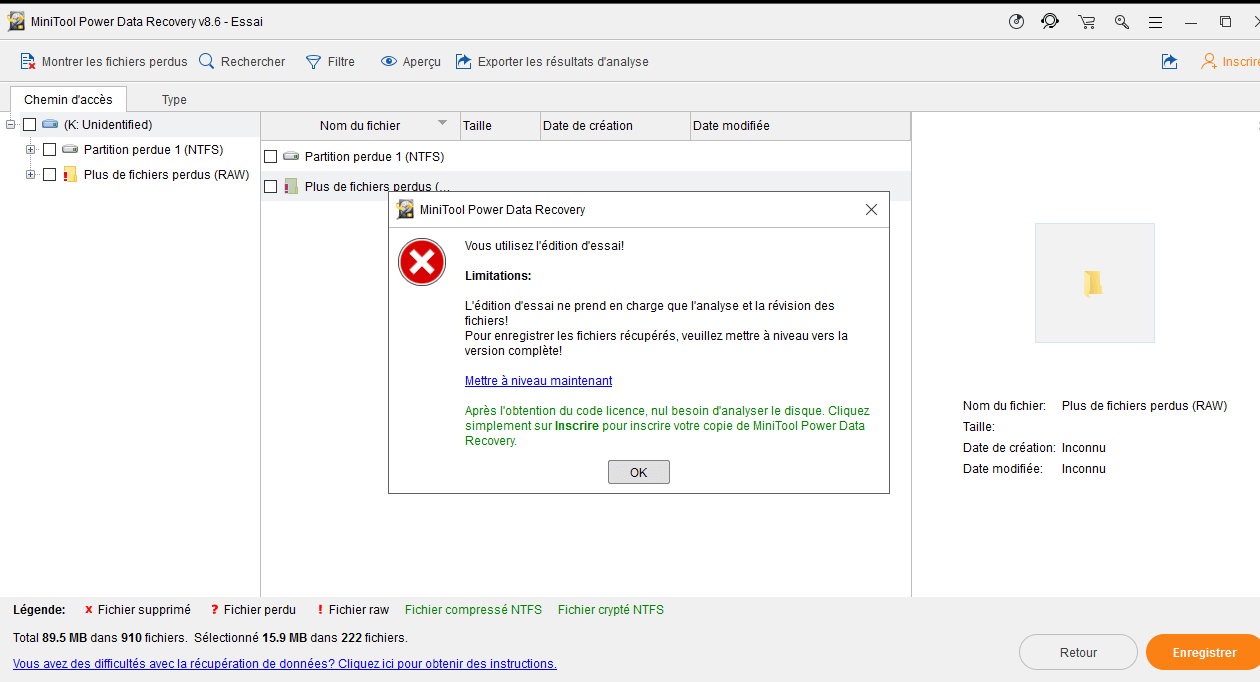Restore down the MiniTool main window
The image size is (1260, 682).
pyautogui.click(x=1225, y=21)
